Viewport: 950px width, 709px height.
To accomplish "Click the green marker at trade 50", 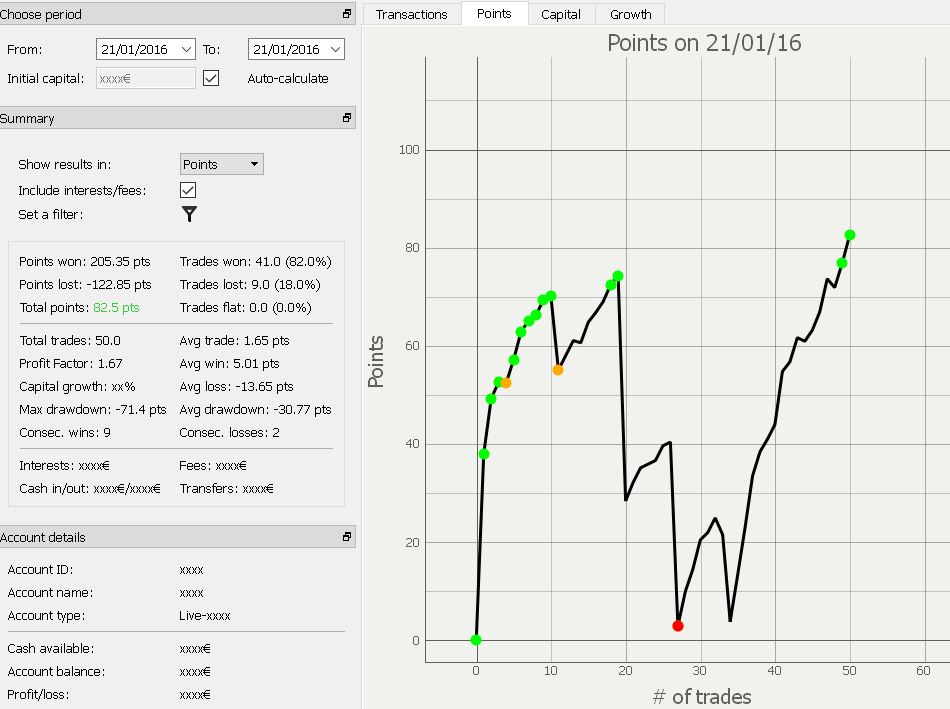I will click(850, 235).
